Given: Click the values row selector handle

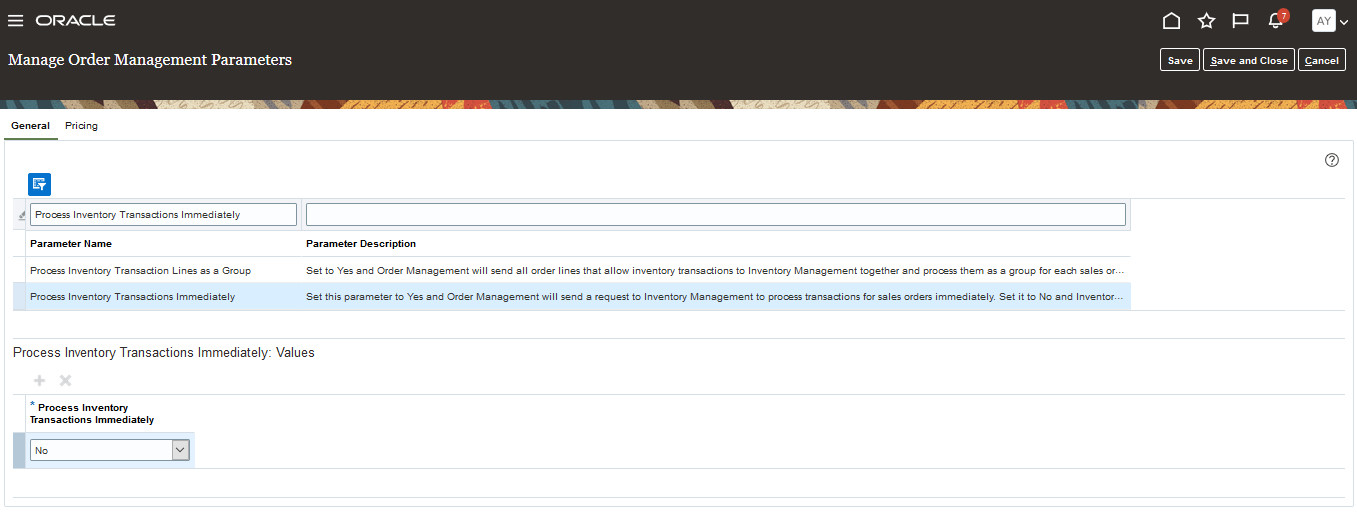Looking at the screenshot, I should (18, 451).
